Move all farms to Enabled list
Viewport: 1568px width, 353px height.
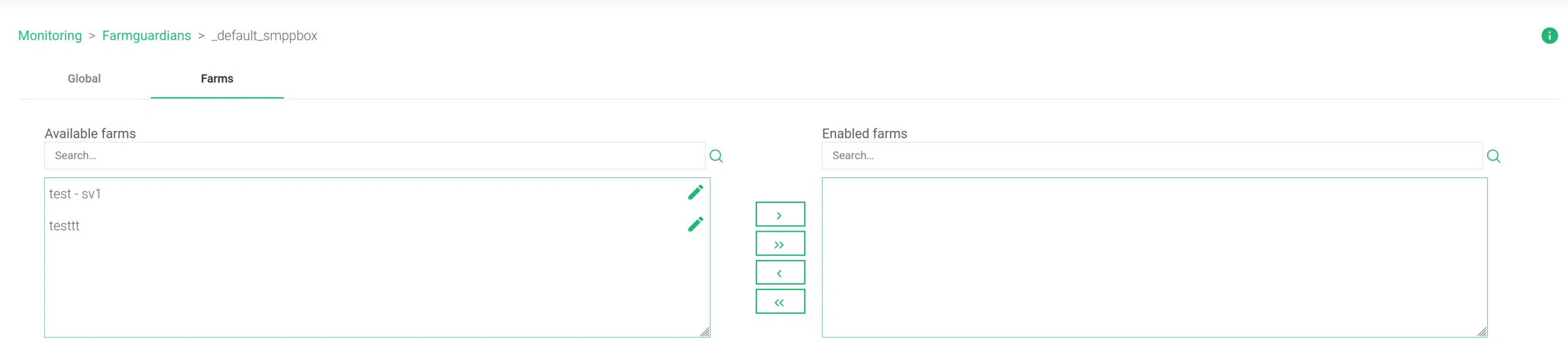pos(780,244)
